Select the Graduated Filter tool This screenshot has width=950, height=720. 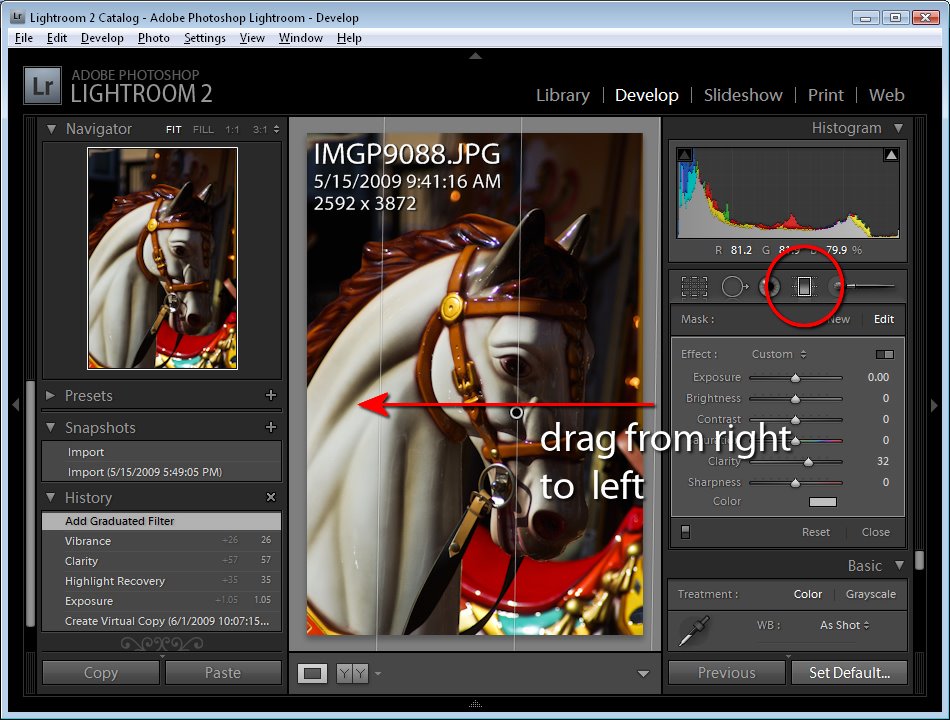point(804,286)
